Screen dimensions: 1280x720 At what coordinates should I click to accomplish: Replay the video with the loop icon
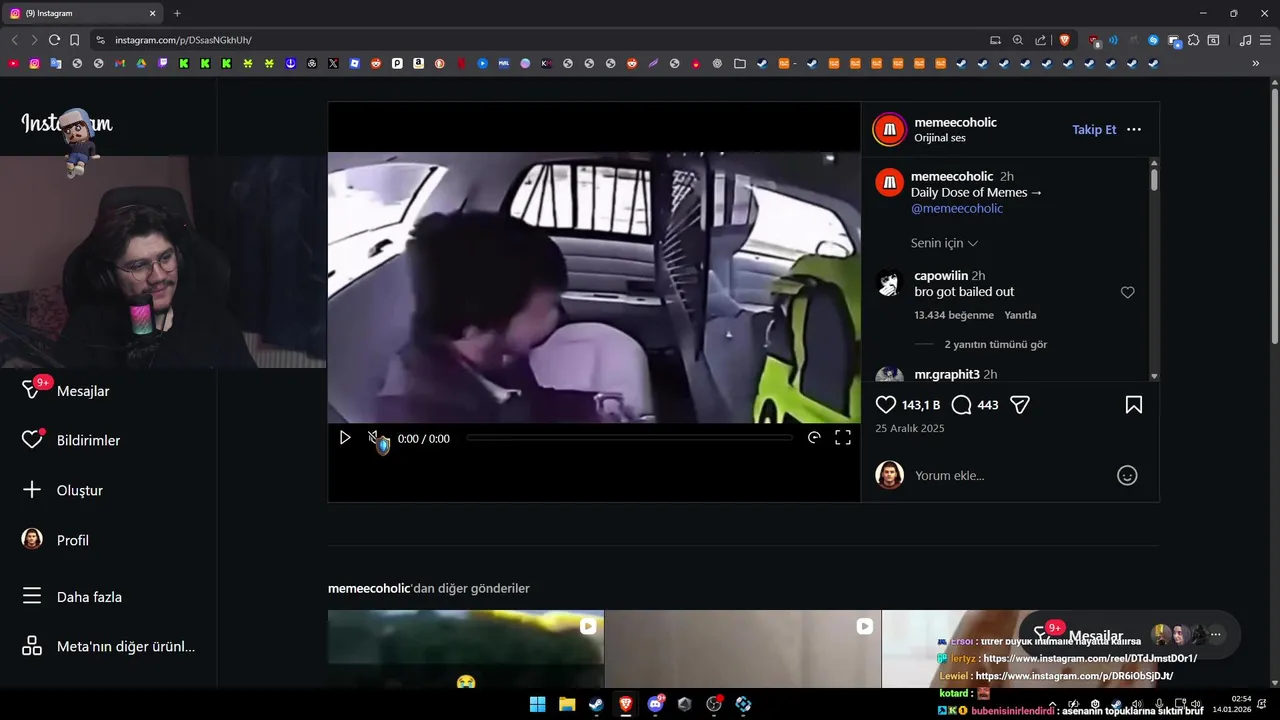point(814,438)
